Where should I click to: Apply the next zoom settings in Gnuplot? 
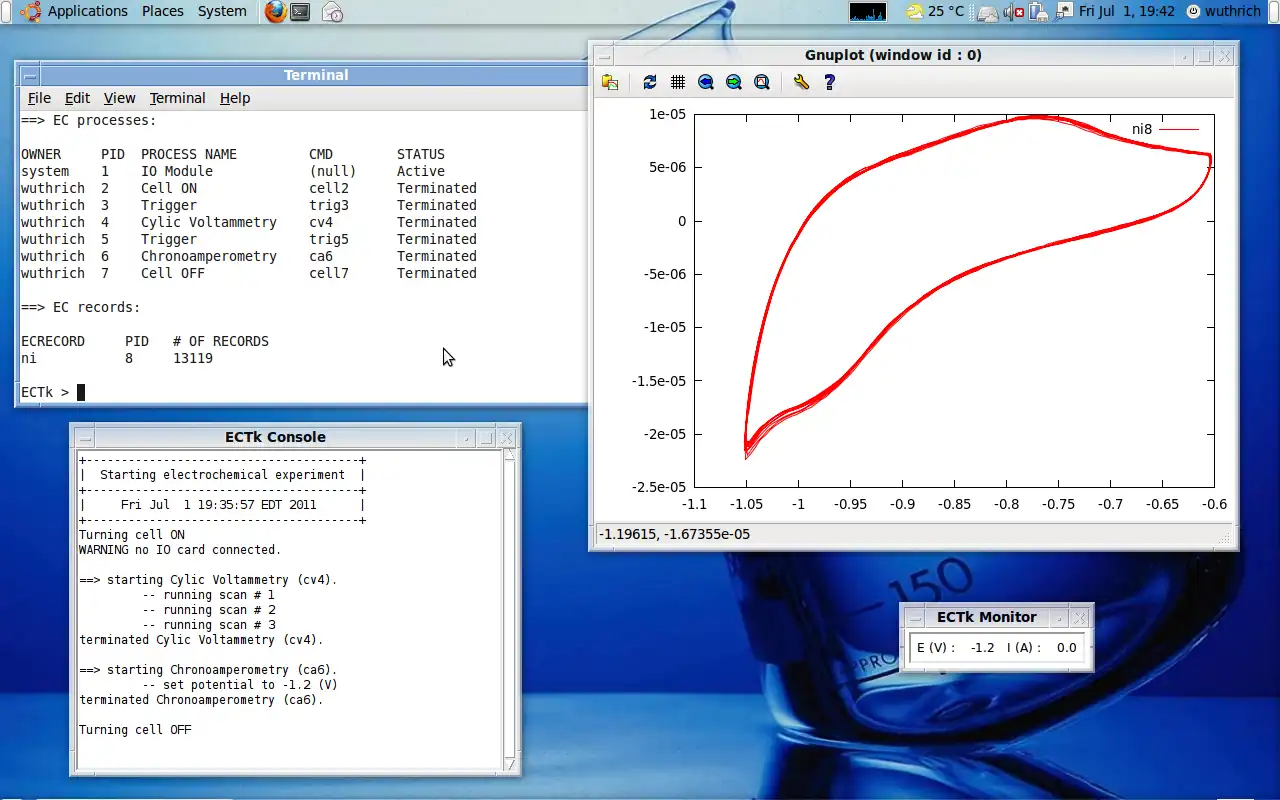coord(734,83)
